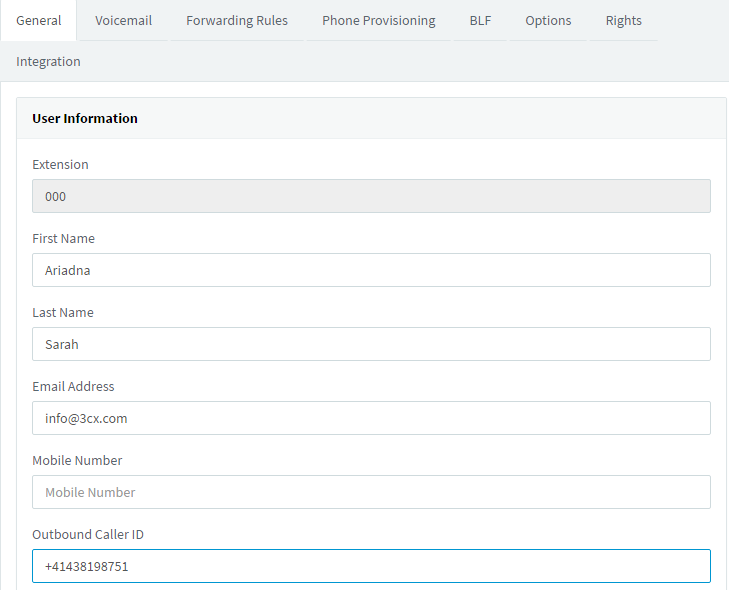The image size is (729, 590).
Task: Click the First Name label text
Action: (63, 238)
